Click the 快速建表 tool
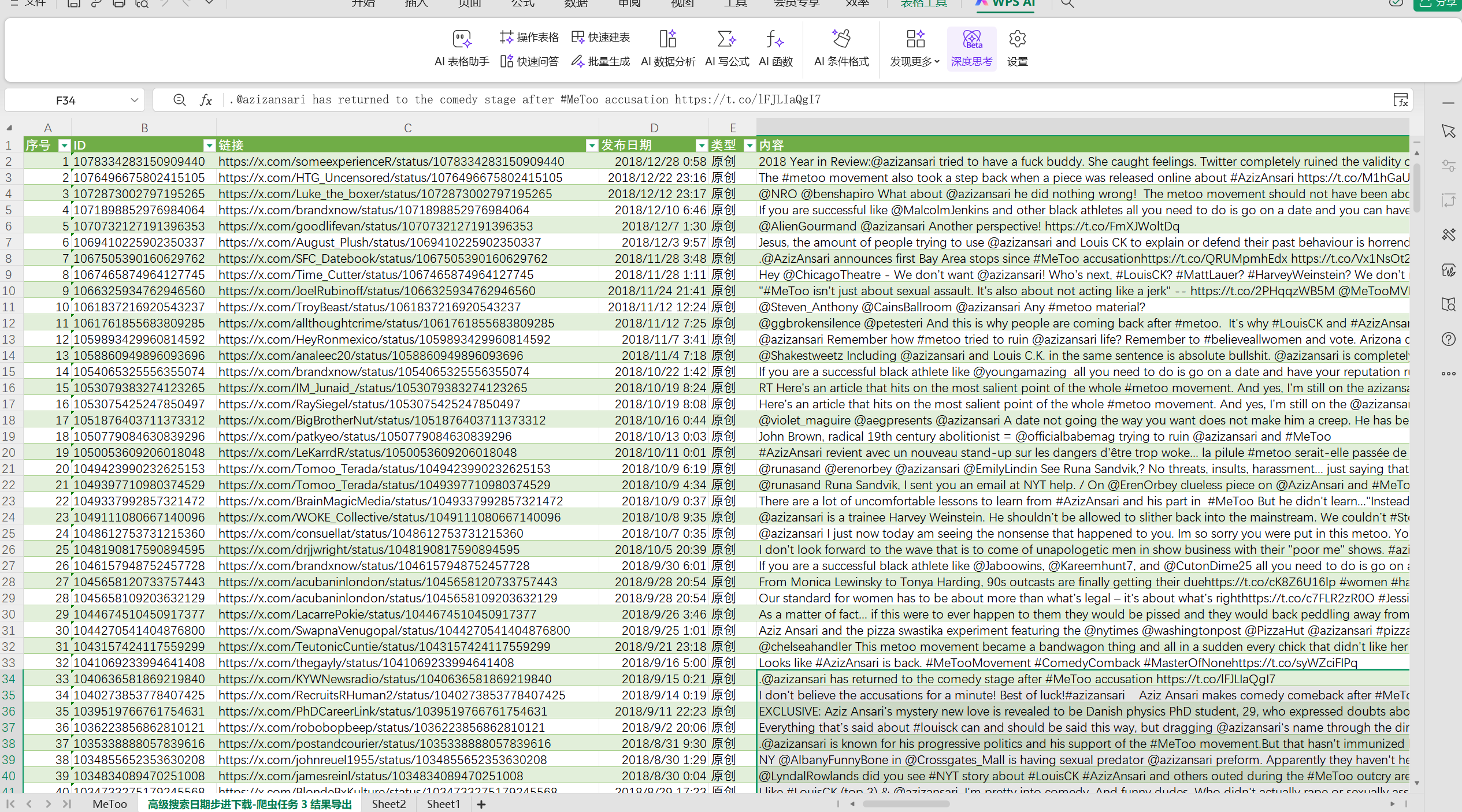Screen dimensions: 1462x812 point(600,38)
